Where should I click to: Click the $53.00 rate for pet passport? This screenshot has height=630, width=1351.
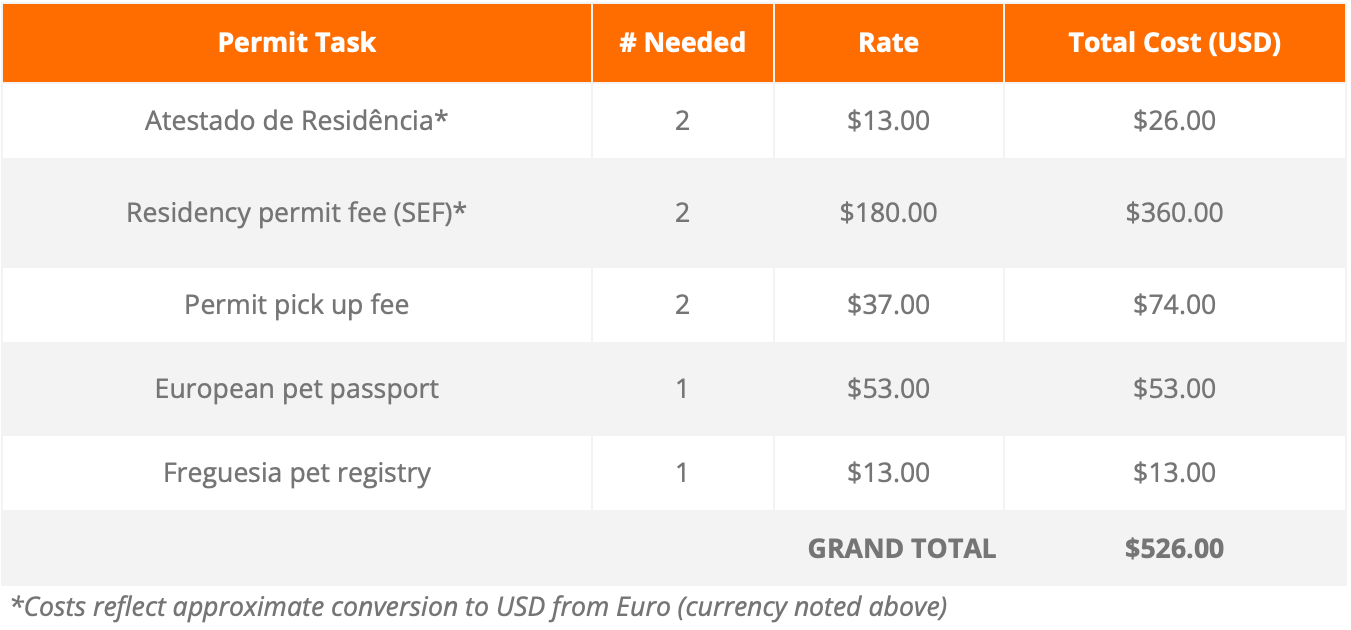point(889,388)
